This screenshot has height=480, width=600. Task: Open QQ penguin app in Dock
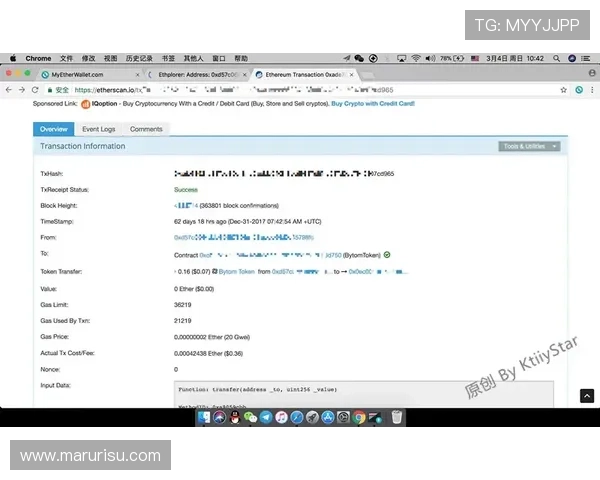pyautogui.click(x=235, y=417)
